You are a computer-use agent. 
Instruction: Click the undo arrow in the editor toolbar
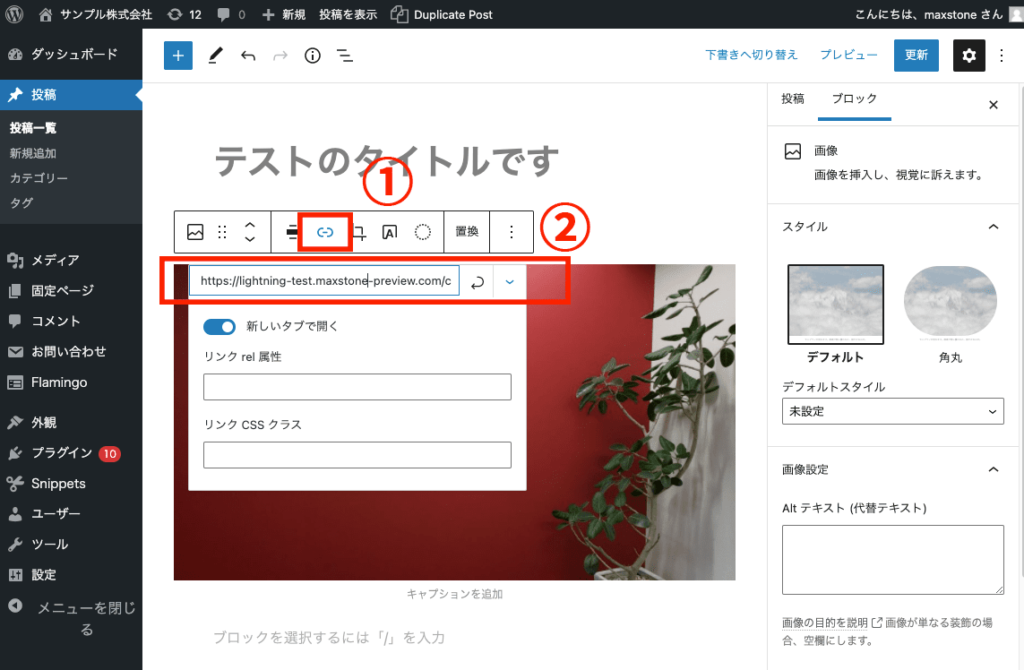pos(248,55)
